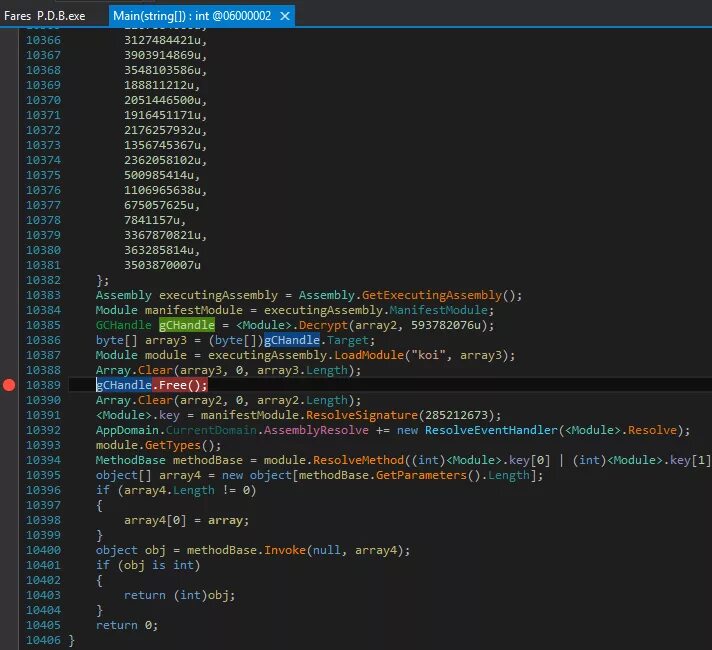Click 'array4[0] = array;' assignment
712x650 pixels.
[187, 520]
